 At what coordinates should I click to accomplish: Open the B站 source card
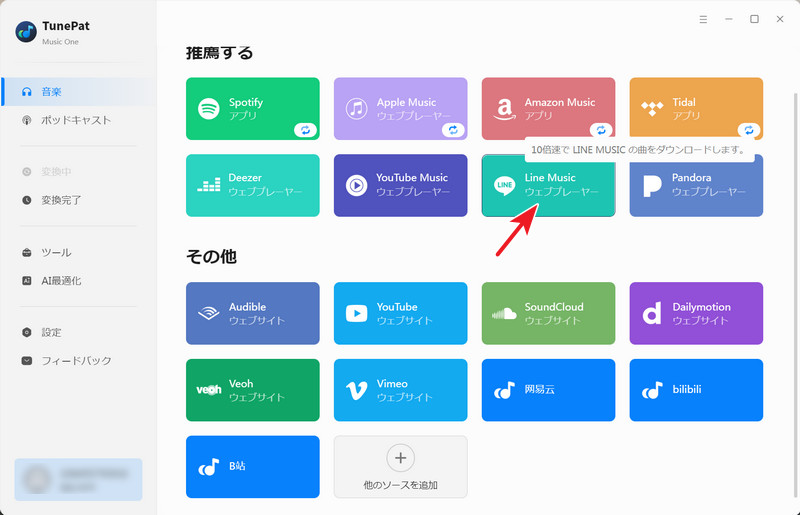pyautogui.click(x=253, y=467)
